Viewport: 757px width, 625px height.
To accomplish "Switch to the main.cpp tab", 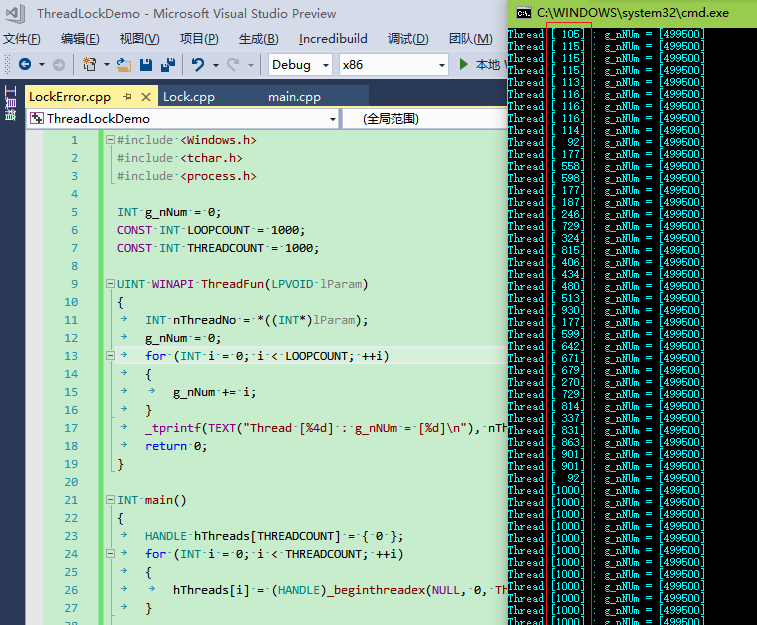I will pos(294,97).
